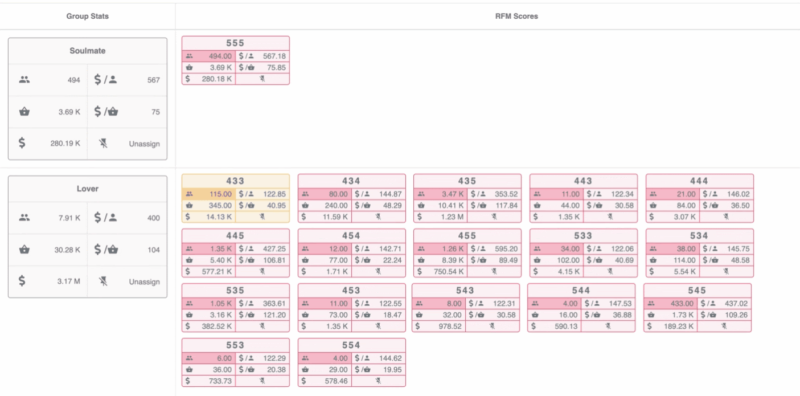Select the highlighted 433 RFM score card
The height and width of the screenshot is (396, 800).
[x=236, y=198]
